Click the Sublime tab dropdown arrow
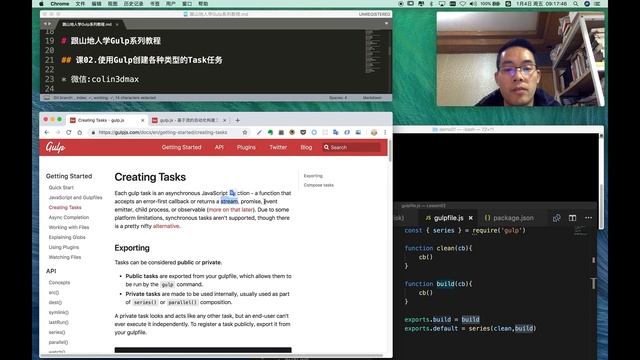The height and width of the screenshot is (360, 640). point(386,24)
